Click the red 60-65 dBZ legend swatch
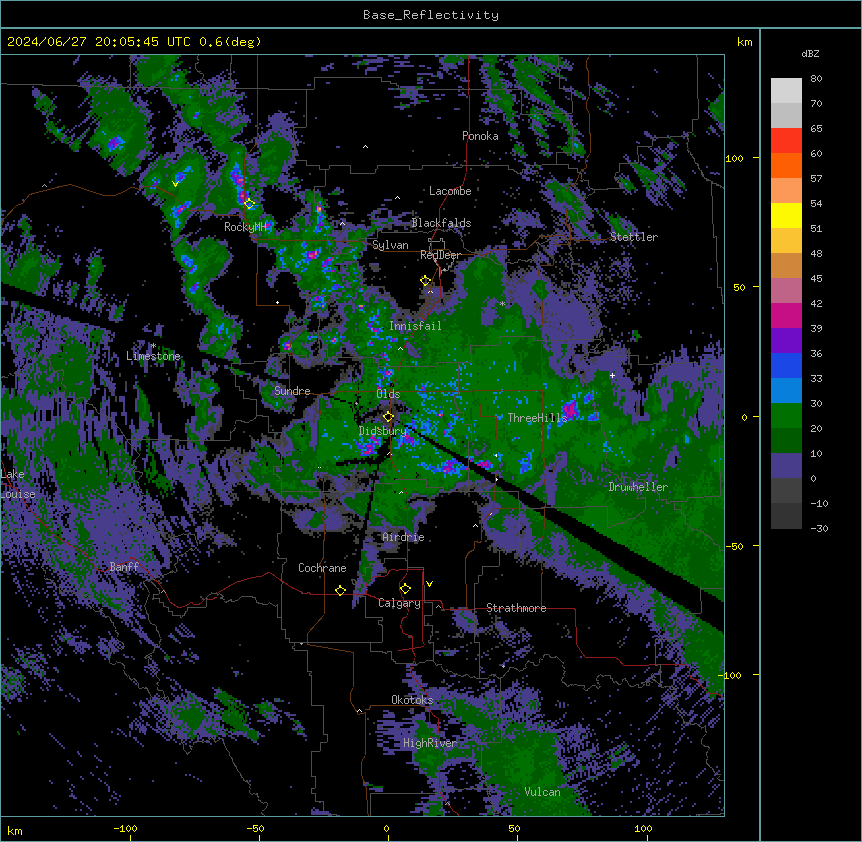The width and height of the screenshot is (862, 842). coord(786,141)
